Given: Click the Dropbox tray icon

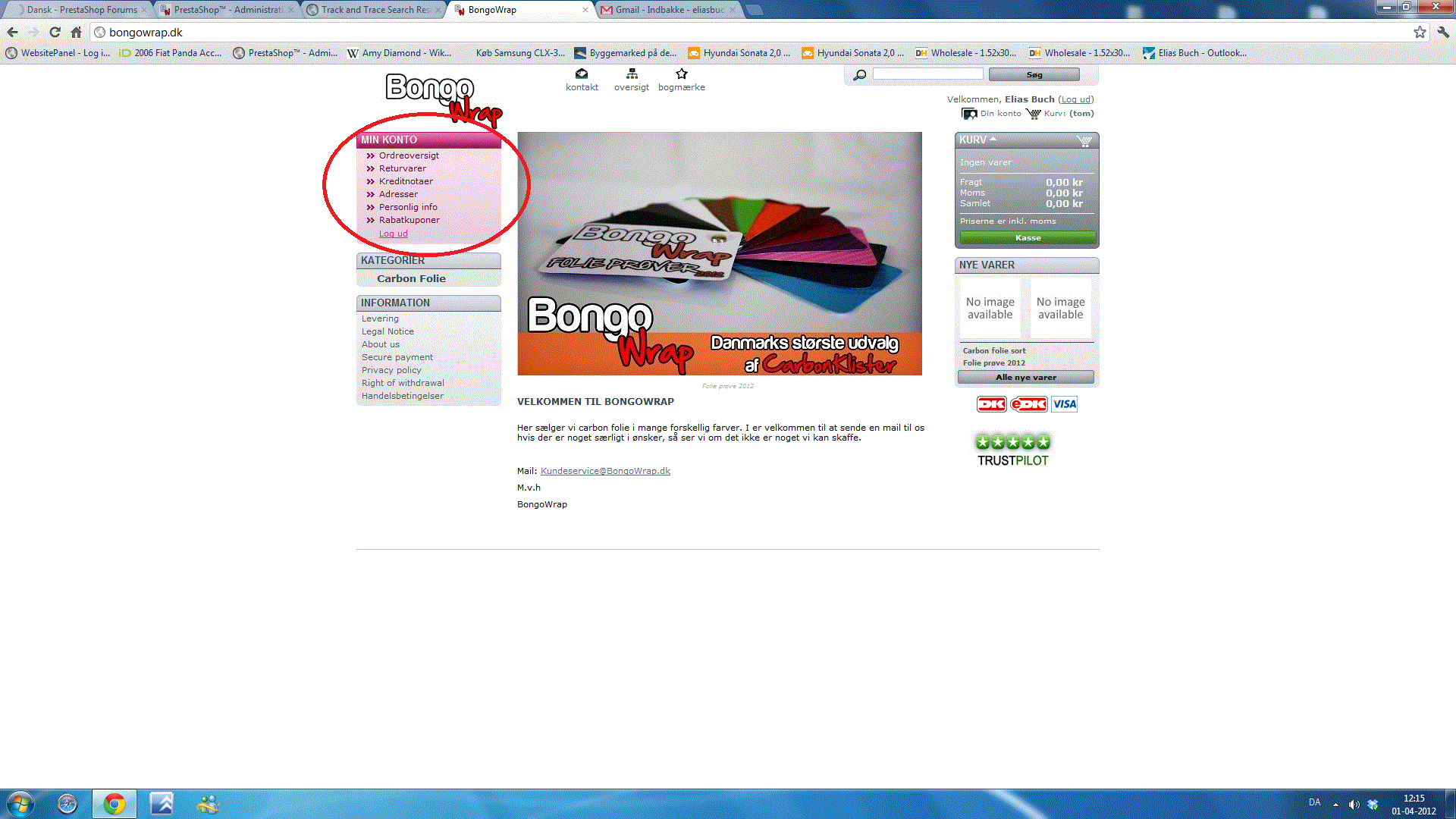Looking at the screenshot, I should tap(1373, 804).
